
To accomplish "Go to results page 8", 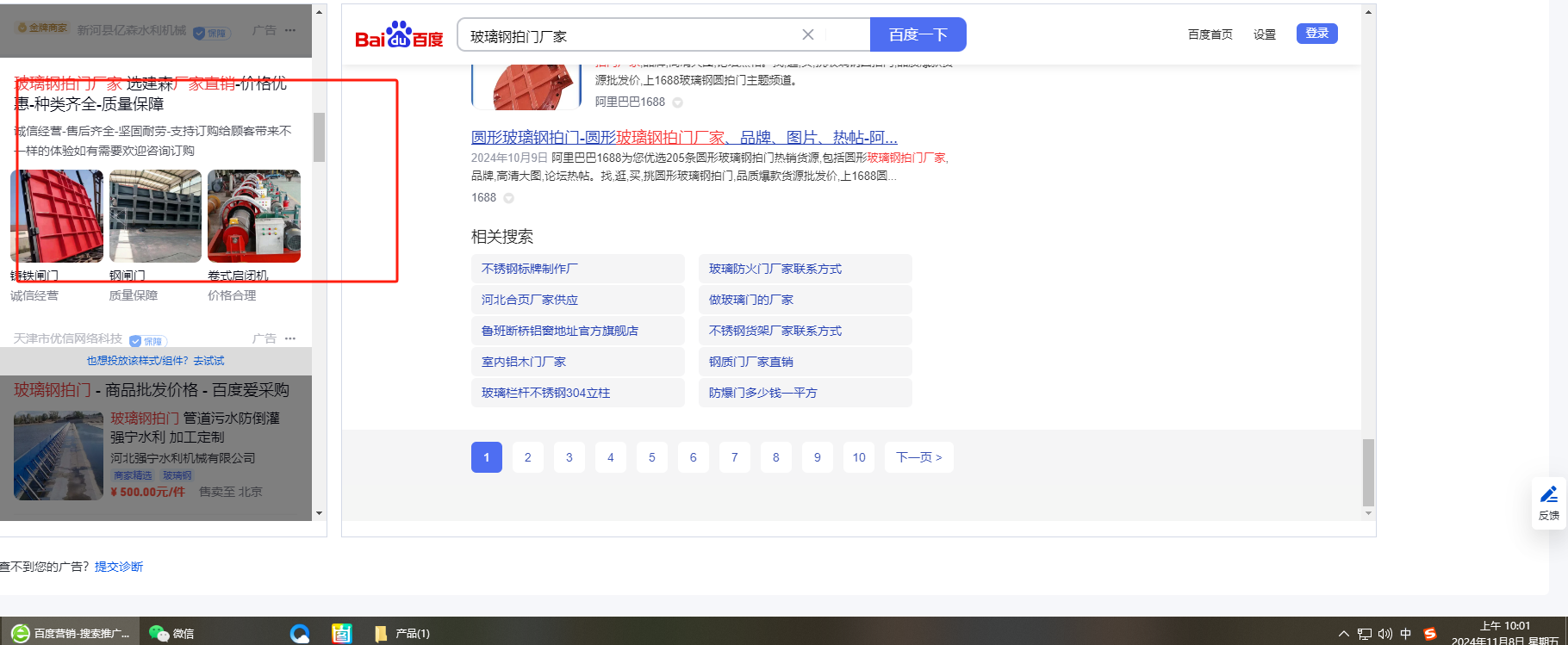I will tap(776, 457).
